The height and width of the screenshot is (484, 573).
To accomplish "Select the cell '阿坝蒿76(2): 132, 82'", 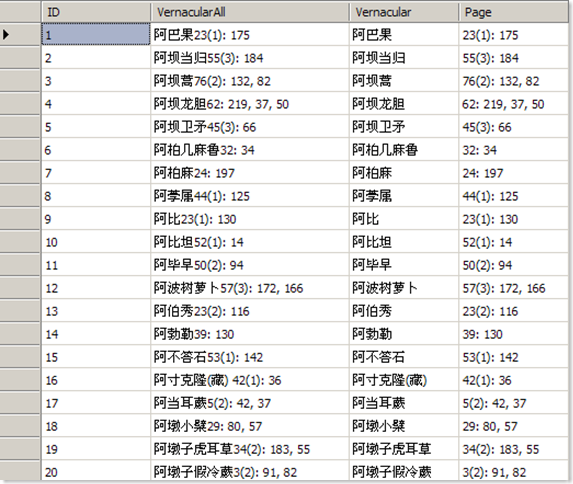I will (x=250, y=81).
